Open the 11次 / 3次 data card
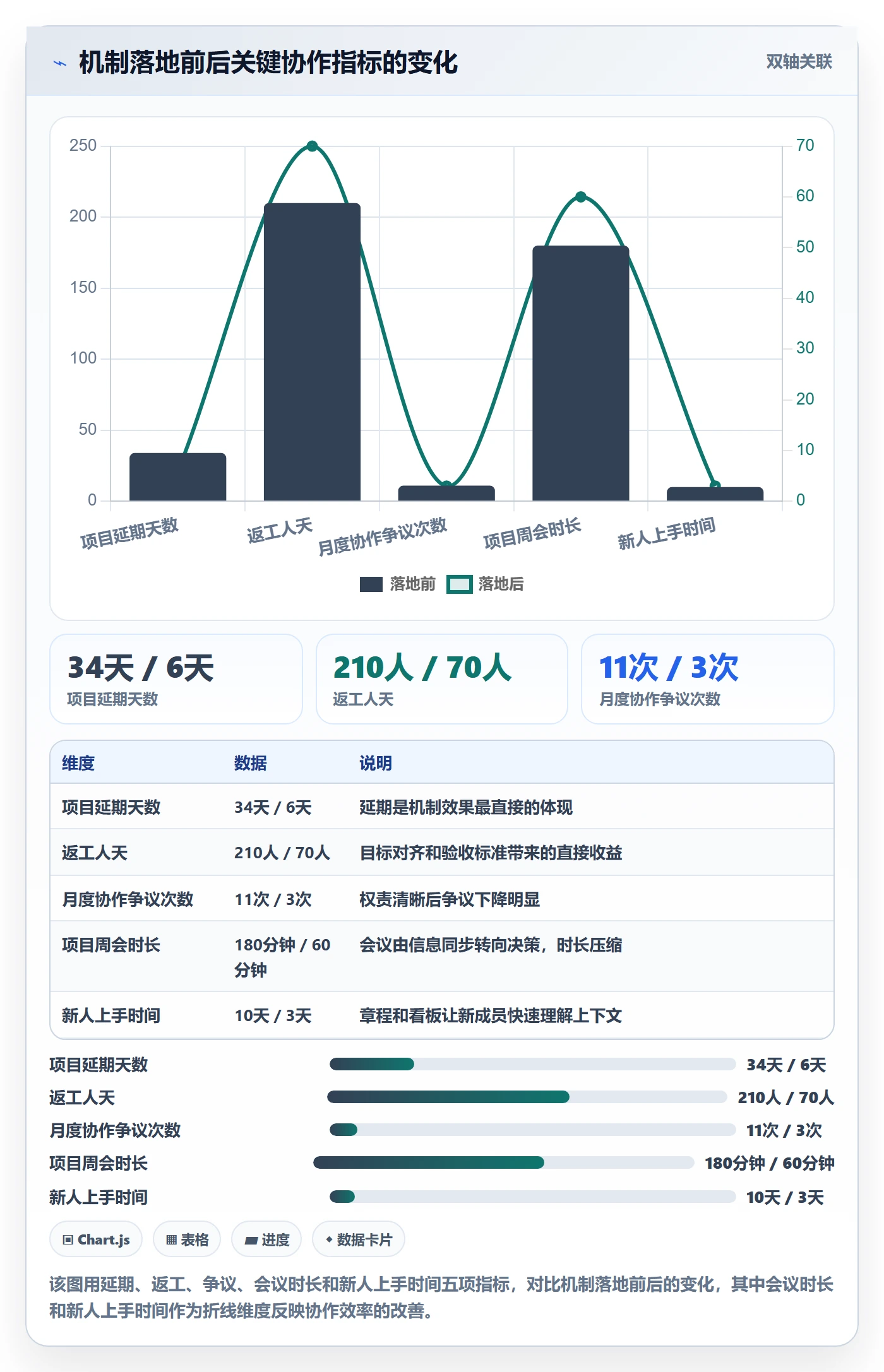The image size is (884, 1372). (x=708, y=679)
